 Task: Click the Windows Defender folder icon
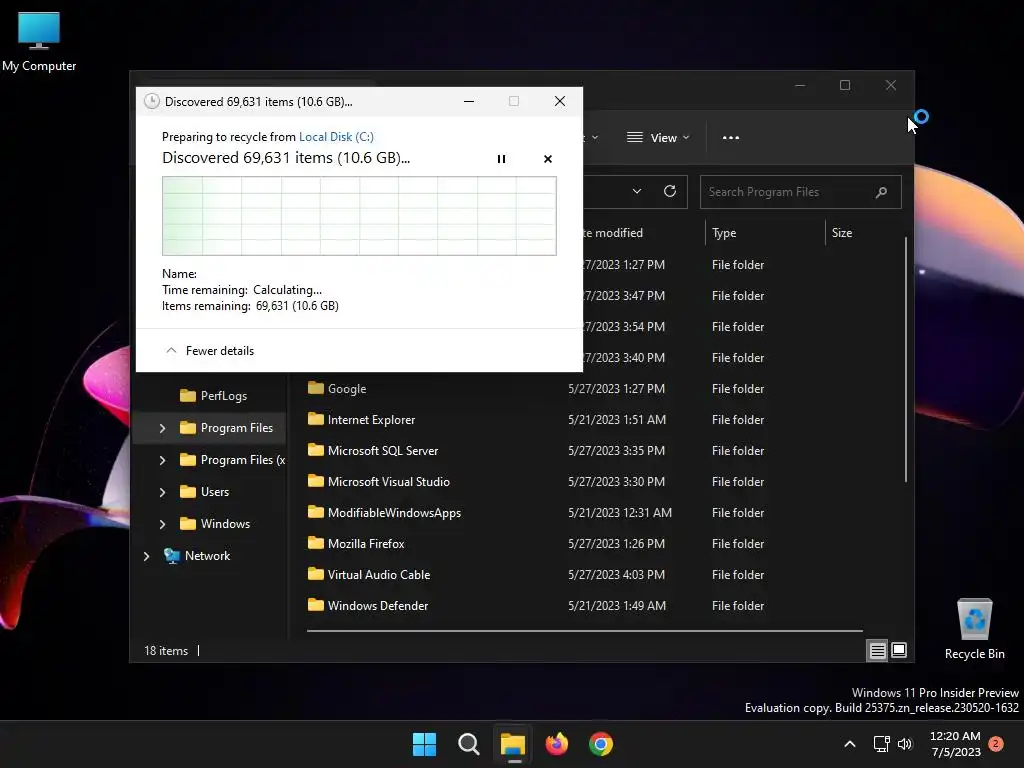tap(316, 605)
